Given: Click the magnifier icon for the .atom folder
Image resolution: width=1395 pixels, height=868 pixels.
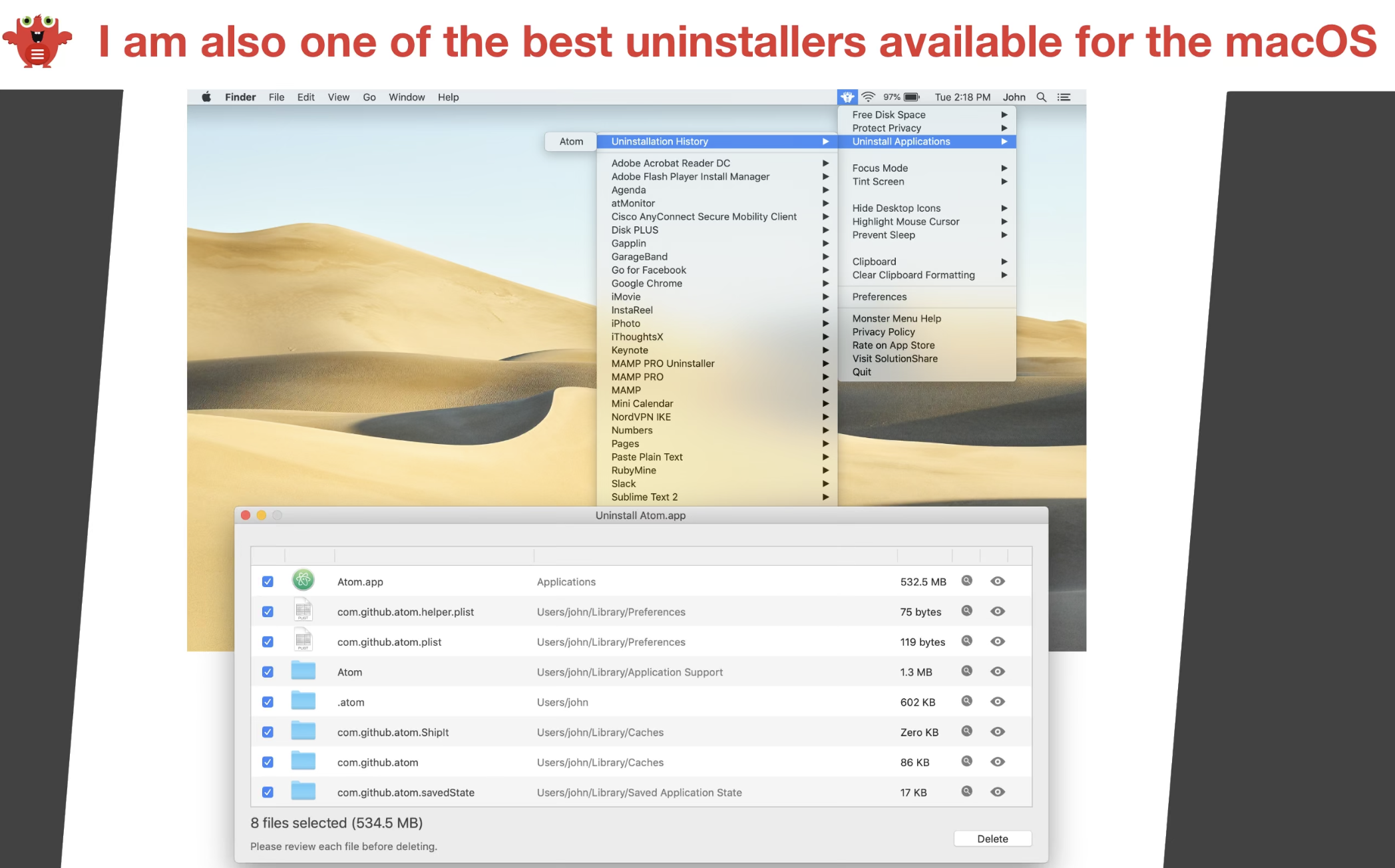Looking at the screenshot, I should [x=967, y=702].
